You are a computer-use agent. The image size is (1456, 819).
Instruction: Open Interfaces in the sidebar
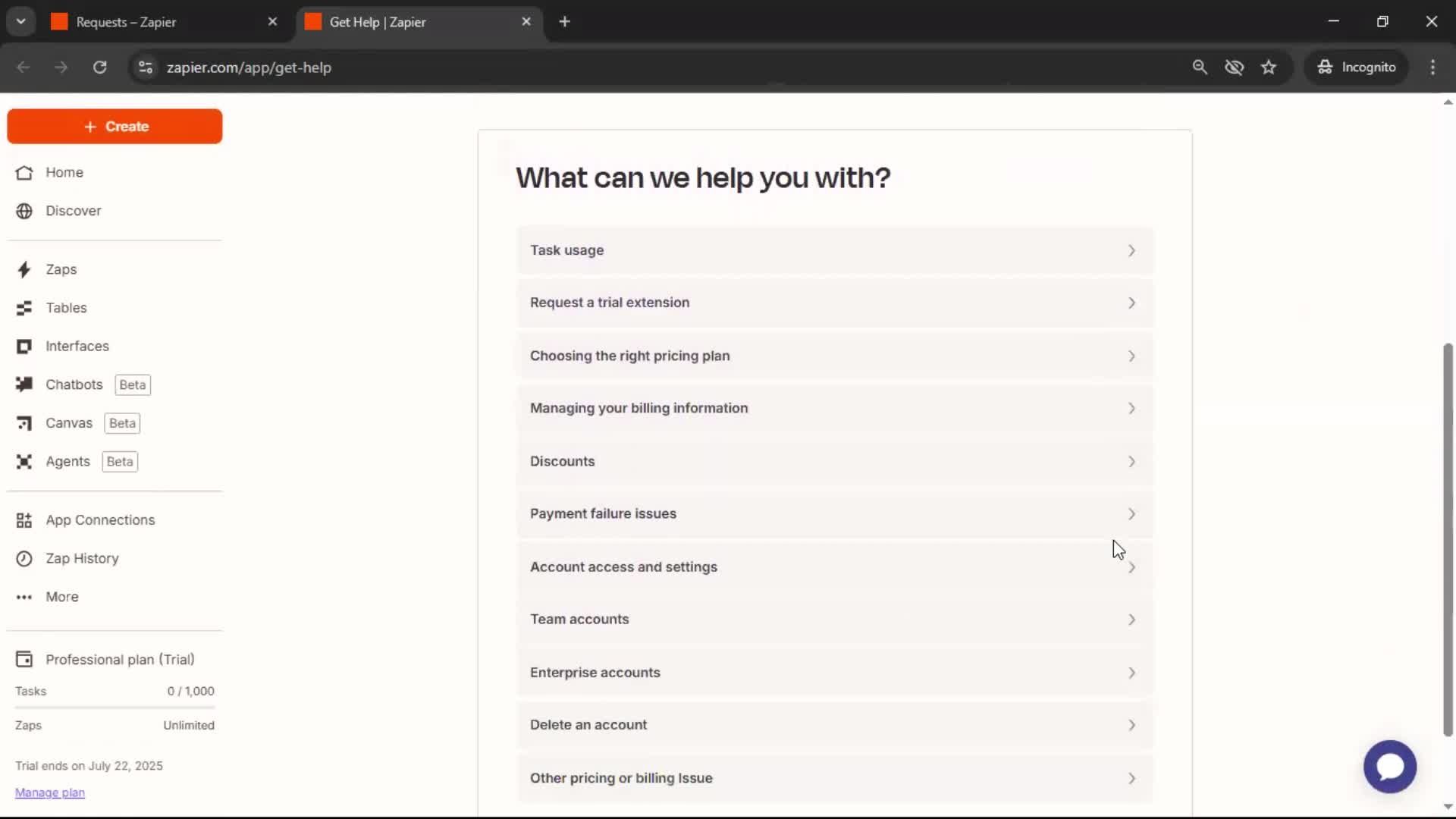tap(77, 347)
